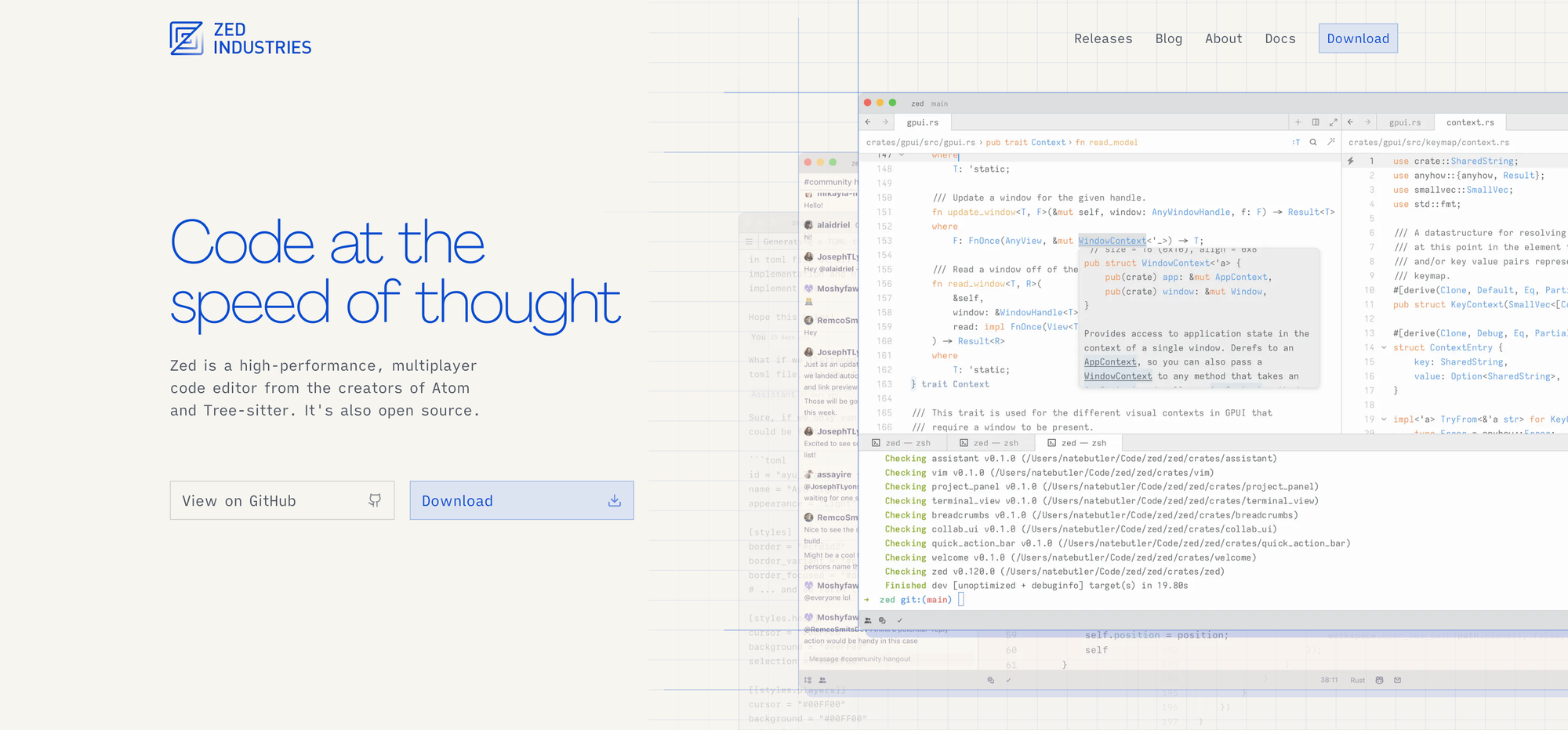Click the AppContext link in hover popup
The height and width of the screenshot is (730, 1568).
pyautogui.click(x=1110, y=362)
